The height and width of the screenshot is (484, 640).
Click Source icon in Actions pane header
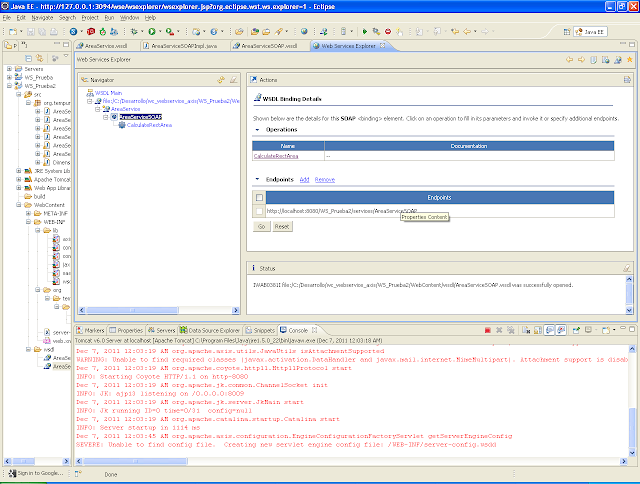tap(627, 80)
